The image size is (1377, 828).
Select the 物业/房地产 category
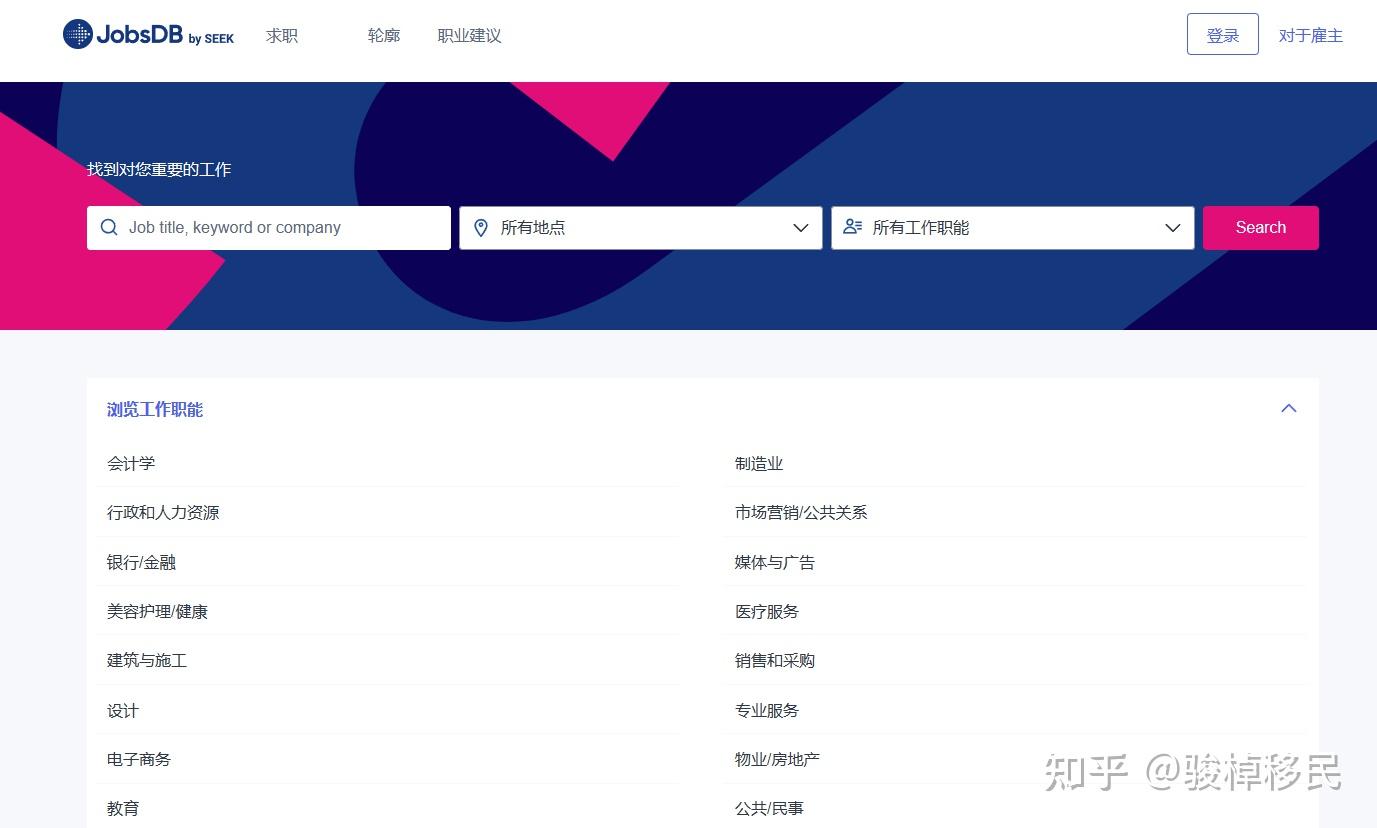pos(776,759)
